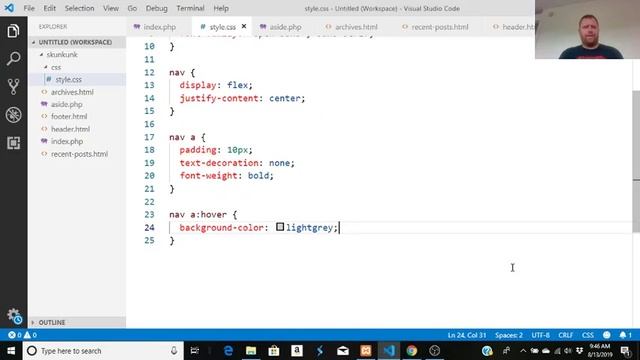Viewport: 640px width, 360px height.
Task: Open the Selection menu
Action: pyautogui.click(x=80, y=8)
